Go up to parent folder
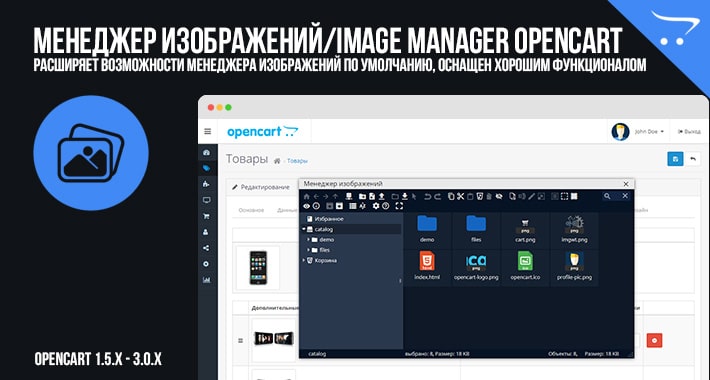This screenshot has height=380, width=710. tap(336, 196)
